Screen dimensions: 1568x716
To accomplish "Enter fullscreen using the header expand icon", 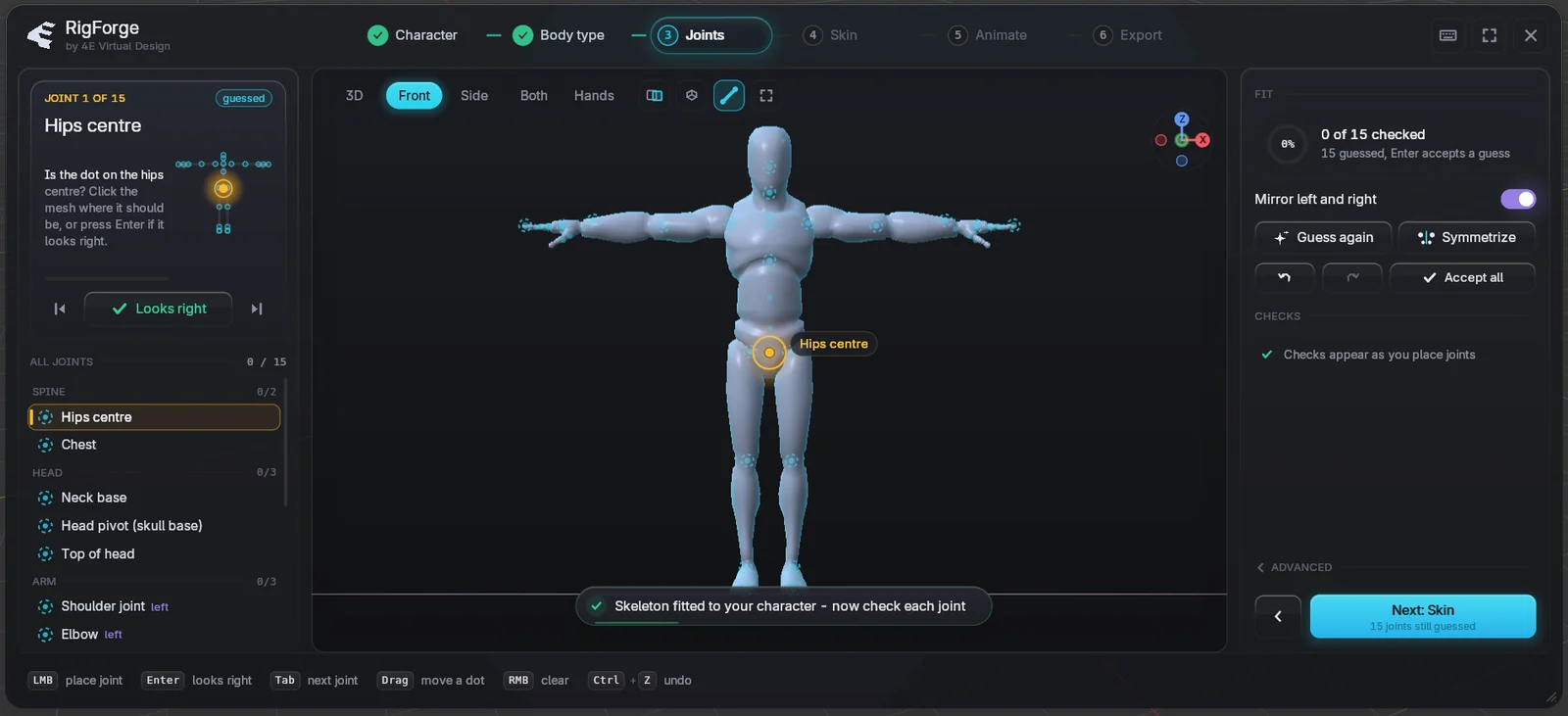I will pyautogui.click(x=1490, y=35).
